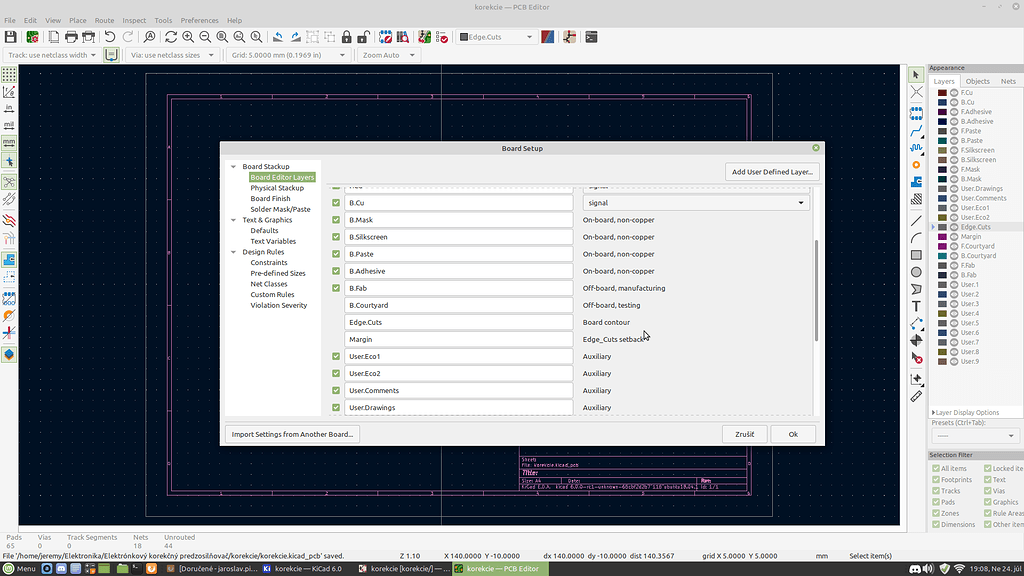Click the Ok button
The height and width of the screenshot is (576, 1024).
coord(793,434)
